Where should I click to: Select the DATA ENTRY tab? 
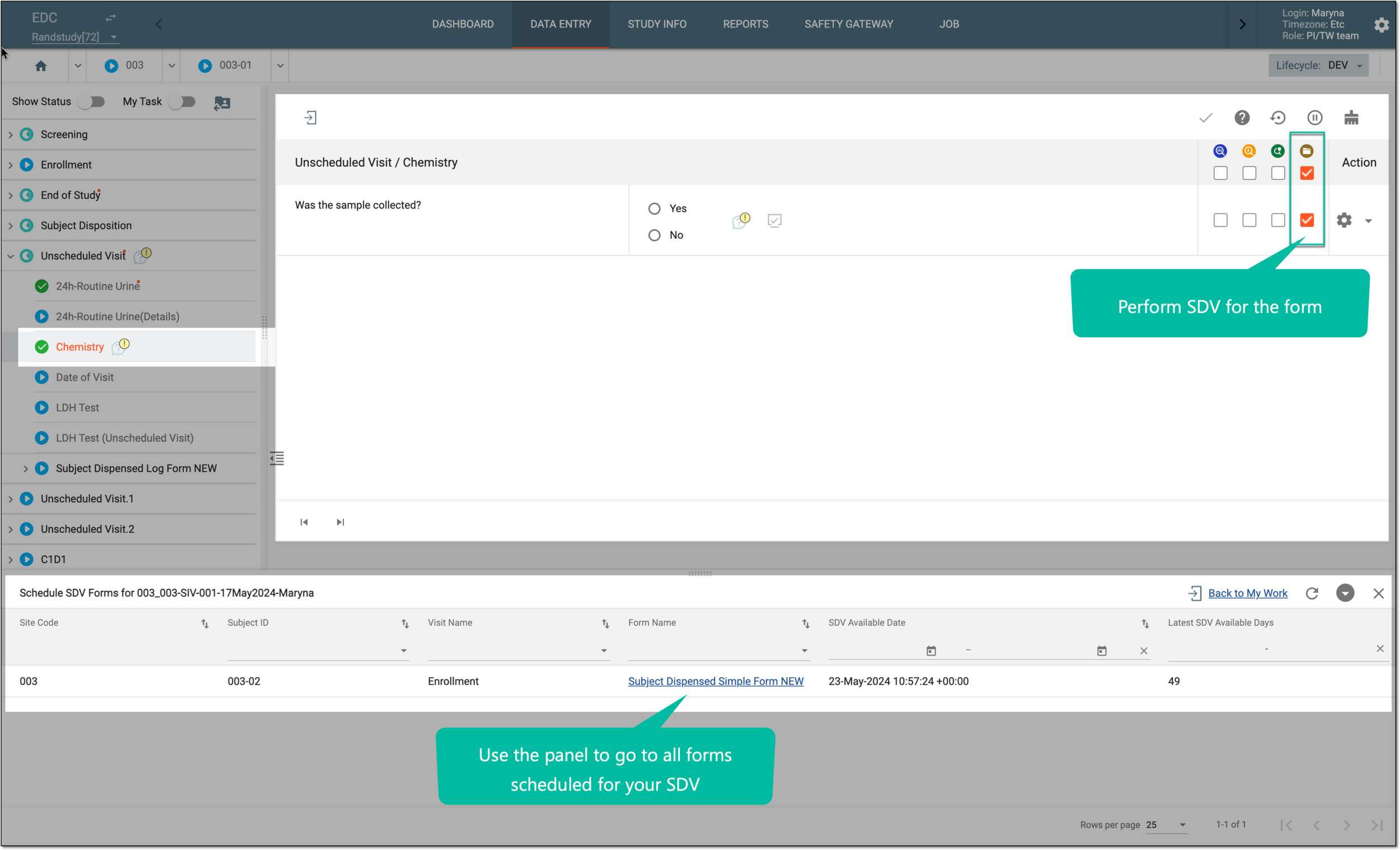tap(561, 25)
